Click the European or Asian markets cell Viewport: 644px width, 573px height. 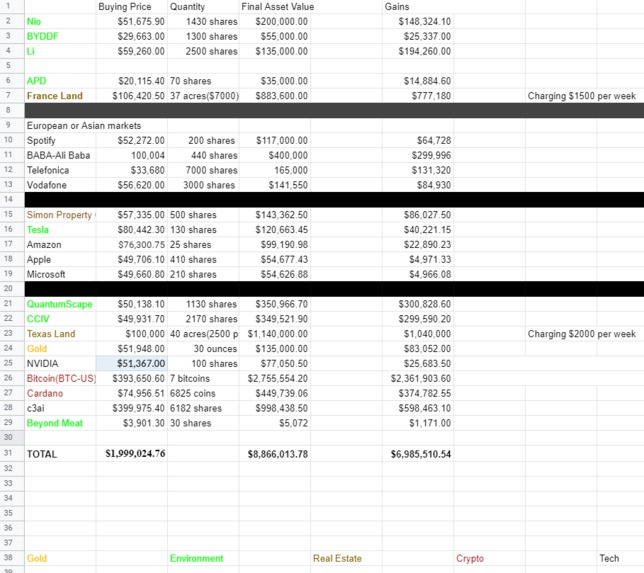point(84,126)
